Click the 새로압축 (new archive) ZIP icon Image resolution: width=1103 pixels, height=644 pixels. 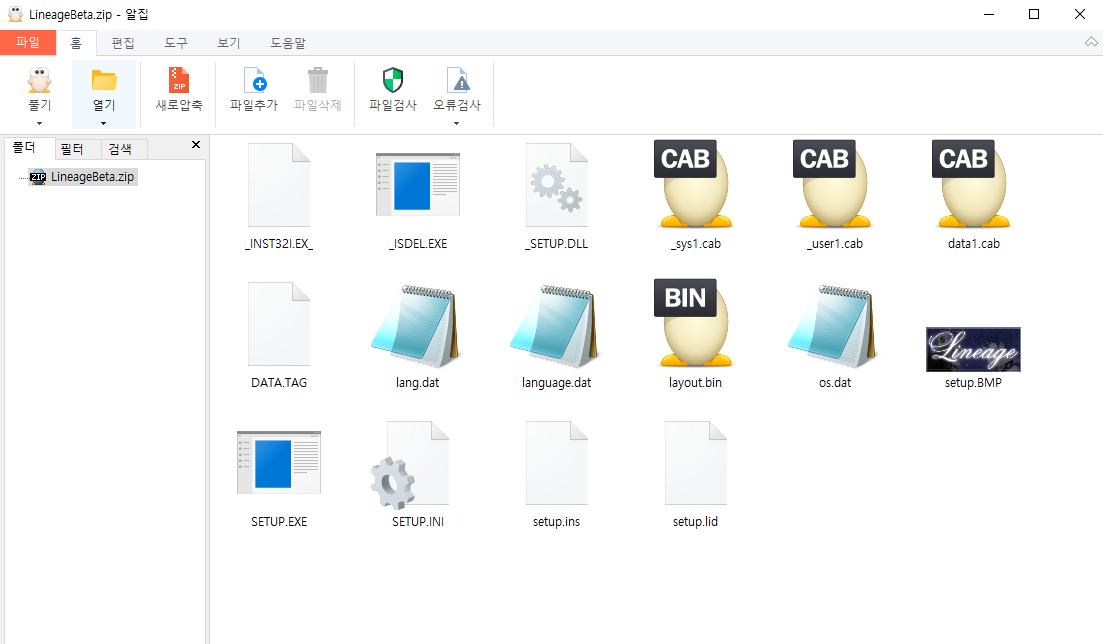pyautogui.click(x=179, y=80)
